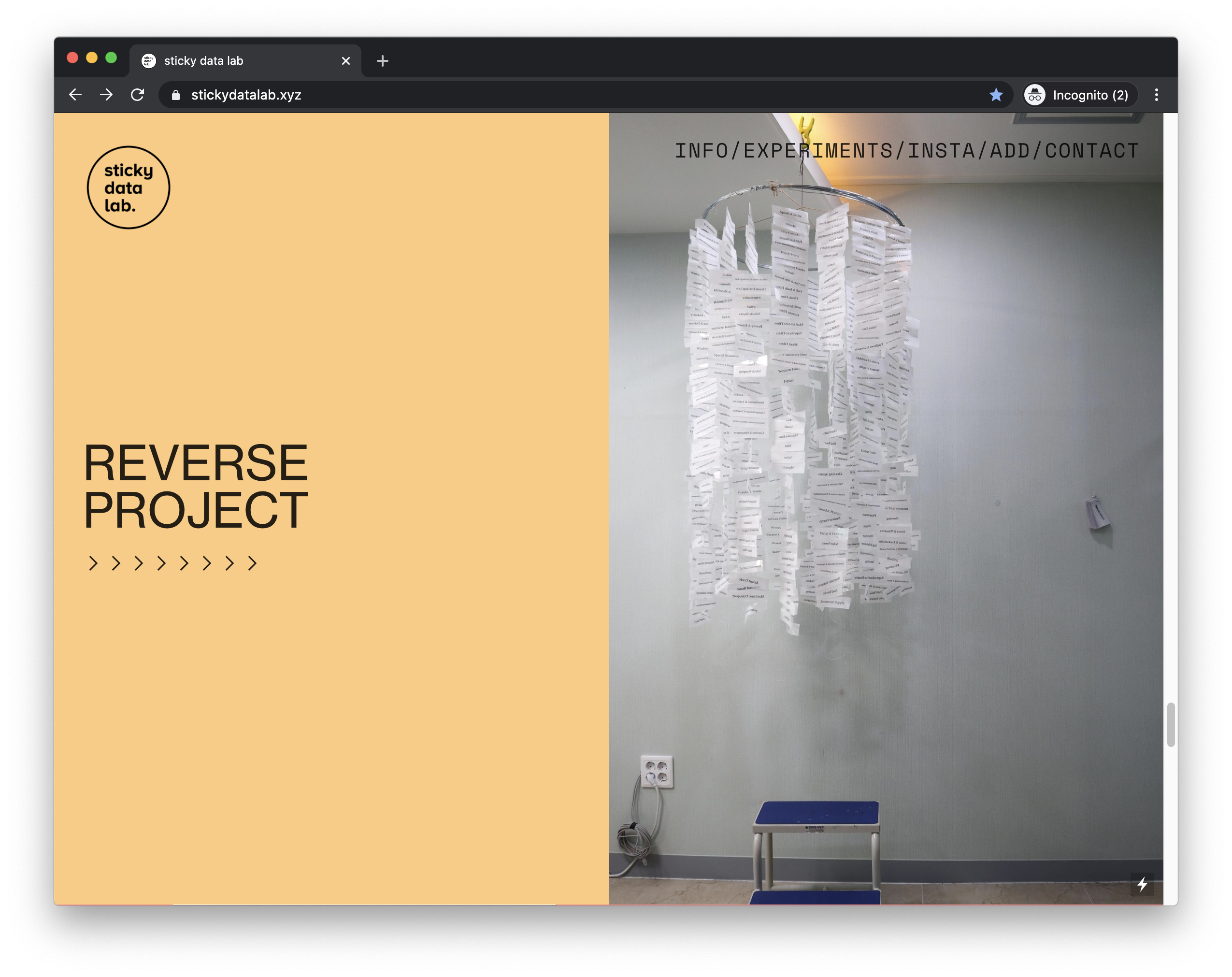Reload the current page
Viewport: 1232px width, 977px height.
tap(138, 95)
